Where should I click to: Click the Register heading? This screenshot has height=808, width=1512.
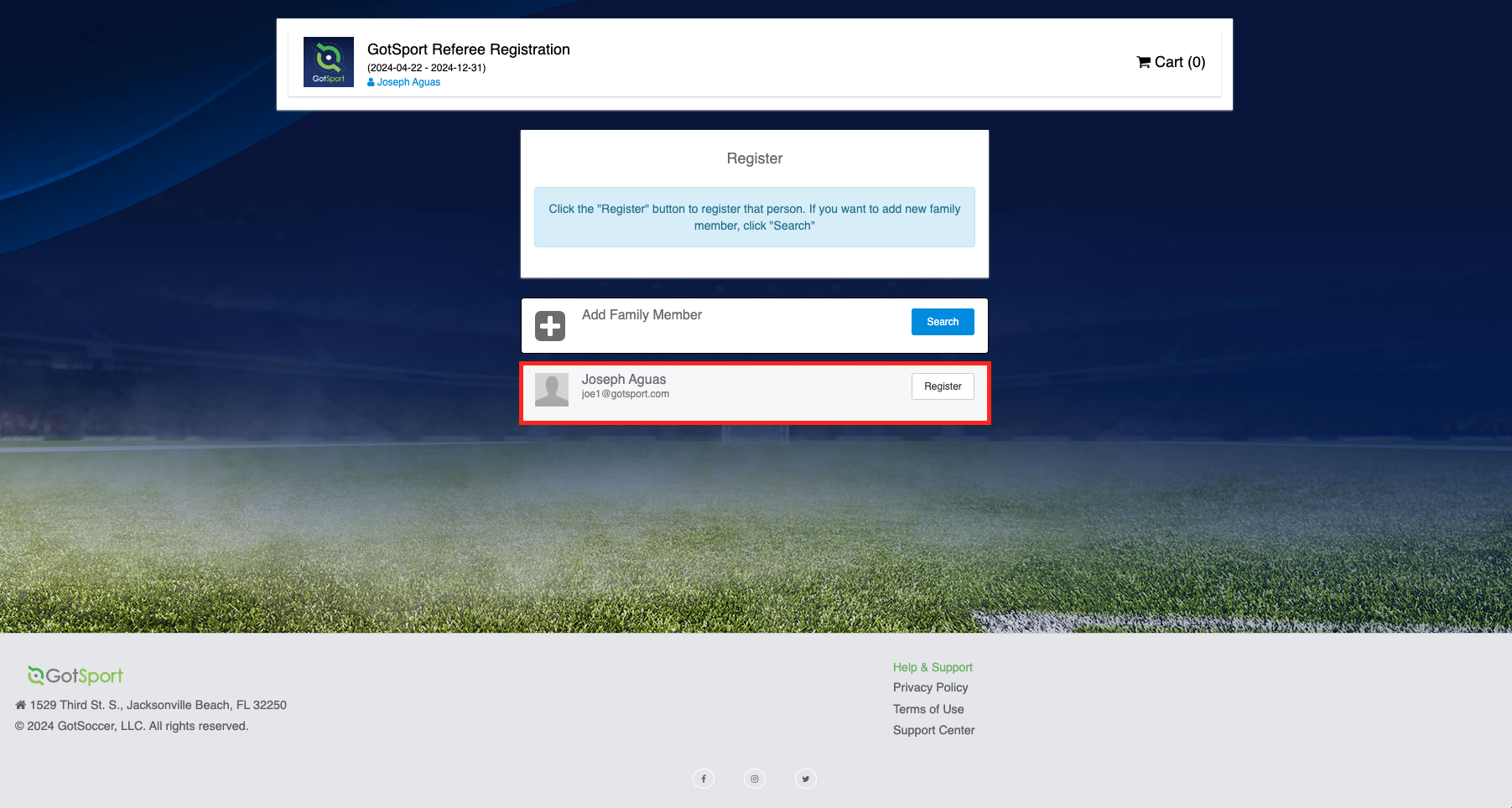click(x=755, y=158)
